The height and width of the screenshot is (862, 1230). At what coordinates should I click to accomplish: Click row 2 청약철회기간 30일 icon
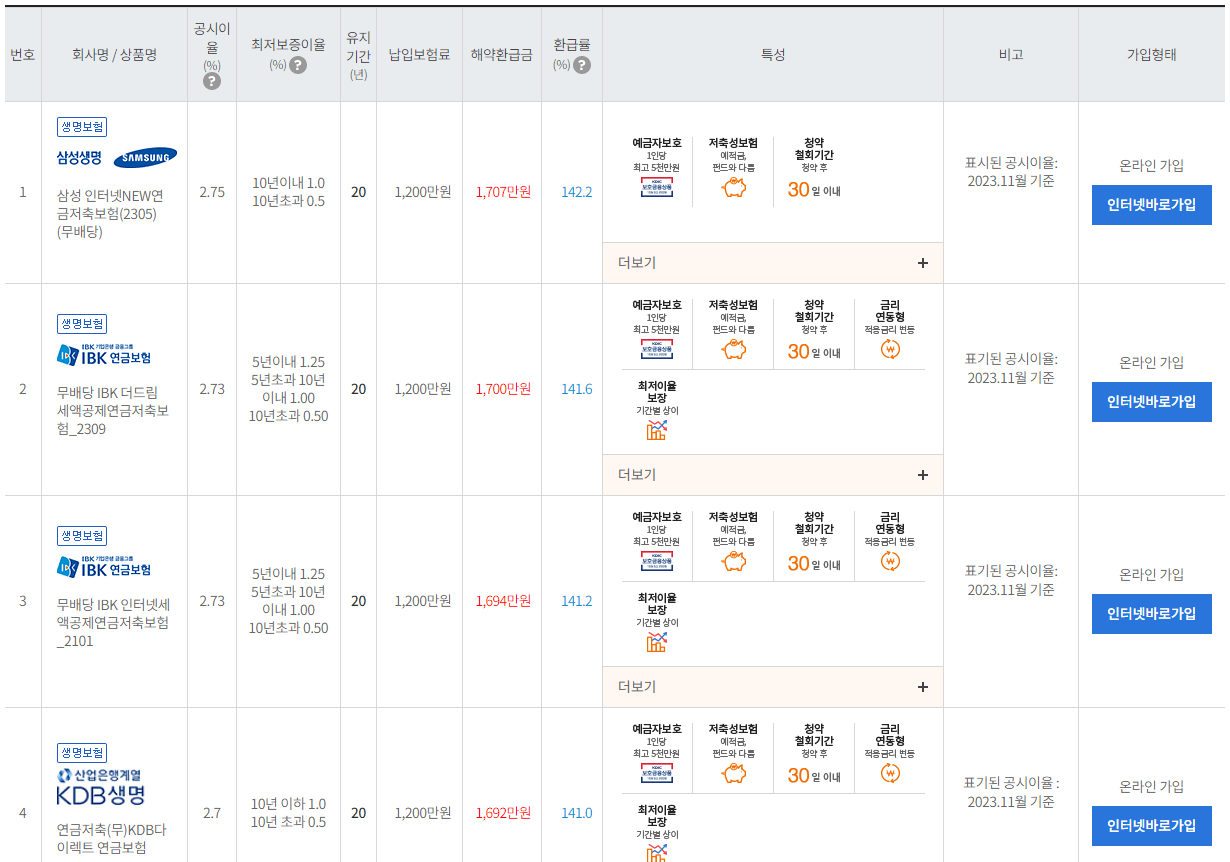[x=814, y=350]
